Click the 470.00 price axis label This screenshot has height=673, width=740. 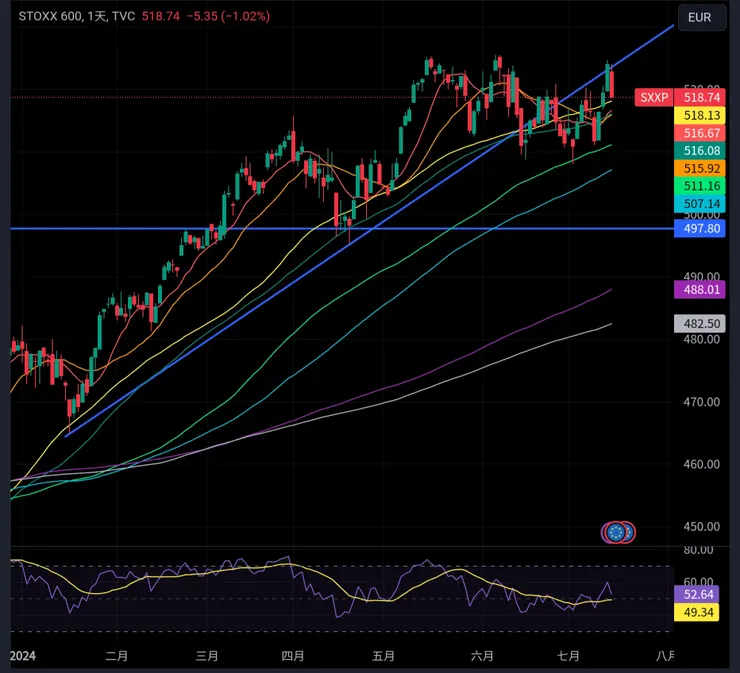tap(701, 402)
